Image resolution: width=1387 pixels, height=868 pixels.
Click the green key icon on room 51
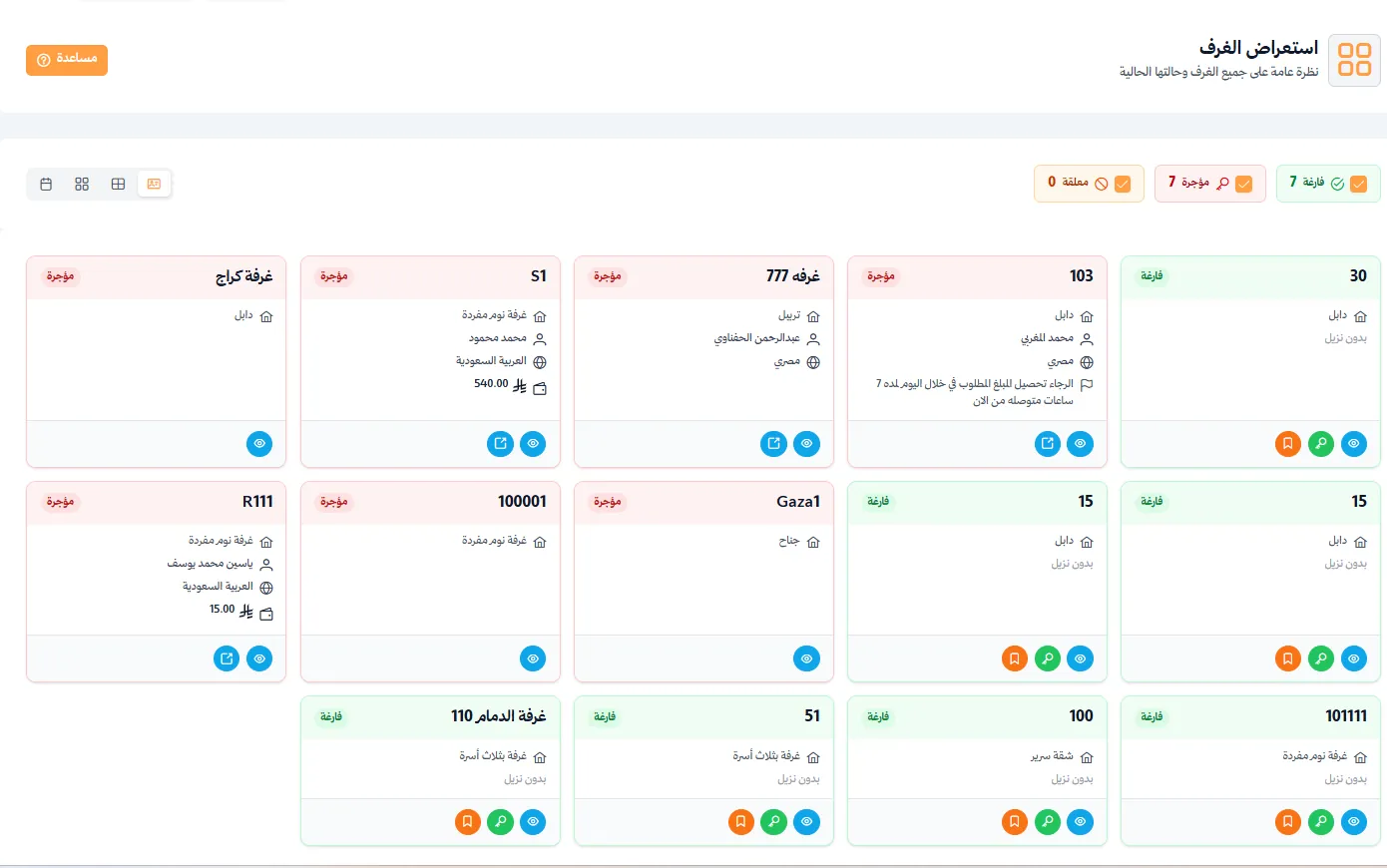773,822
